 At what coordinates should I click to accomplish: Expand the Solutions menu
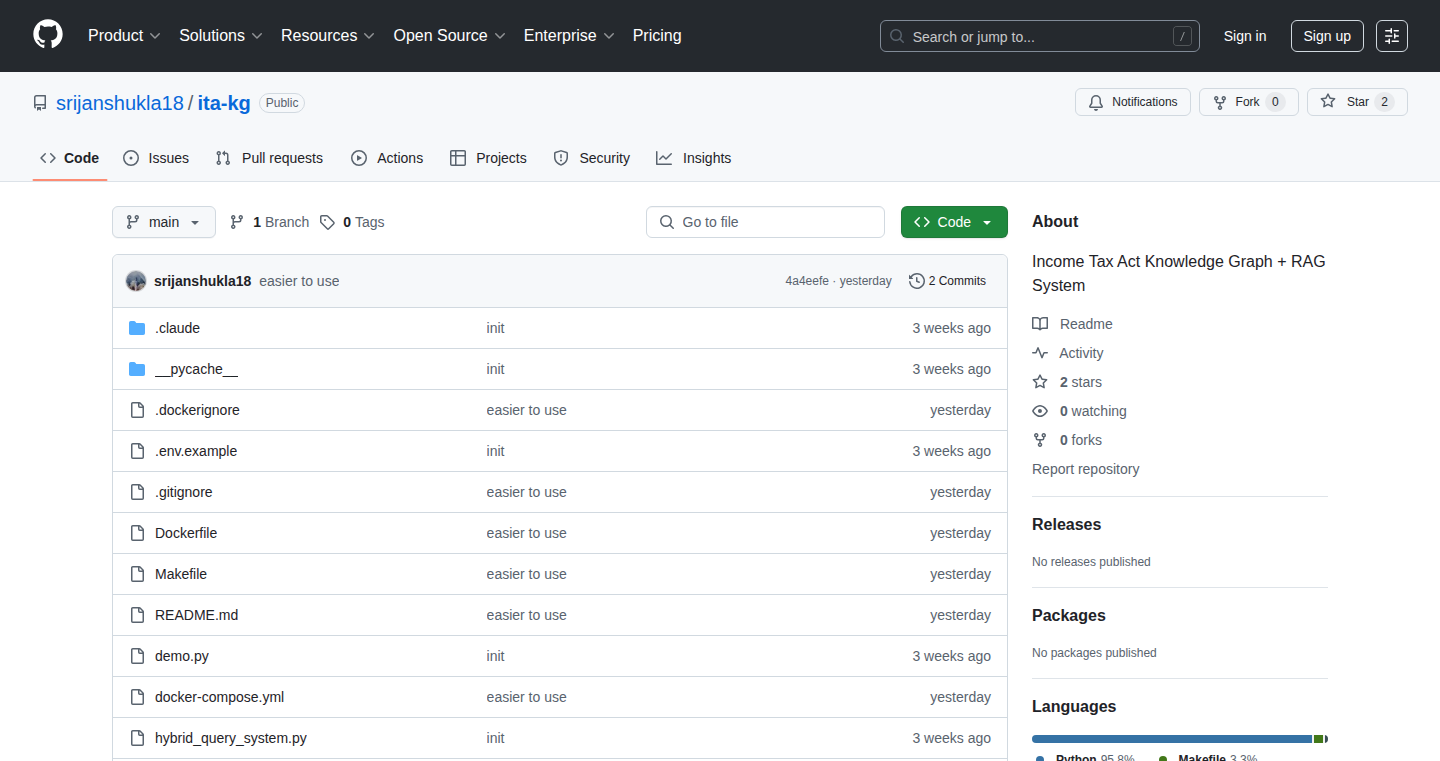(x=221, y=35)
